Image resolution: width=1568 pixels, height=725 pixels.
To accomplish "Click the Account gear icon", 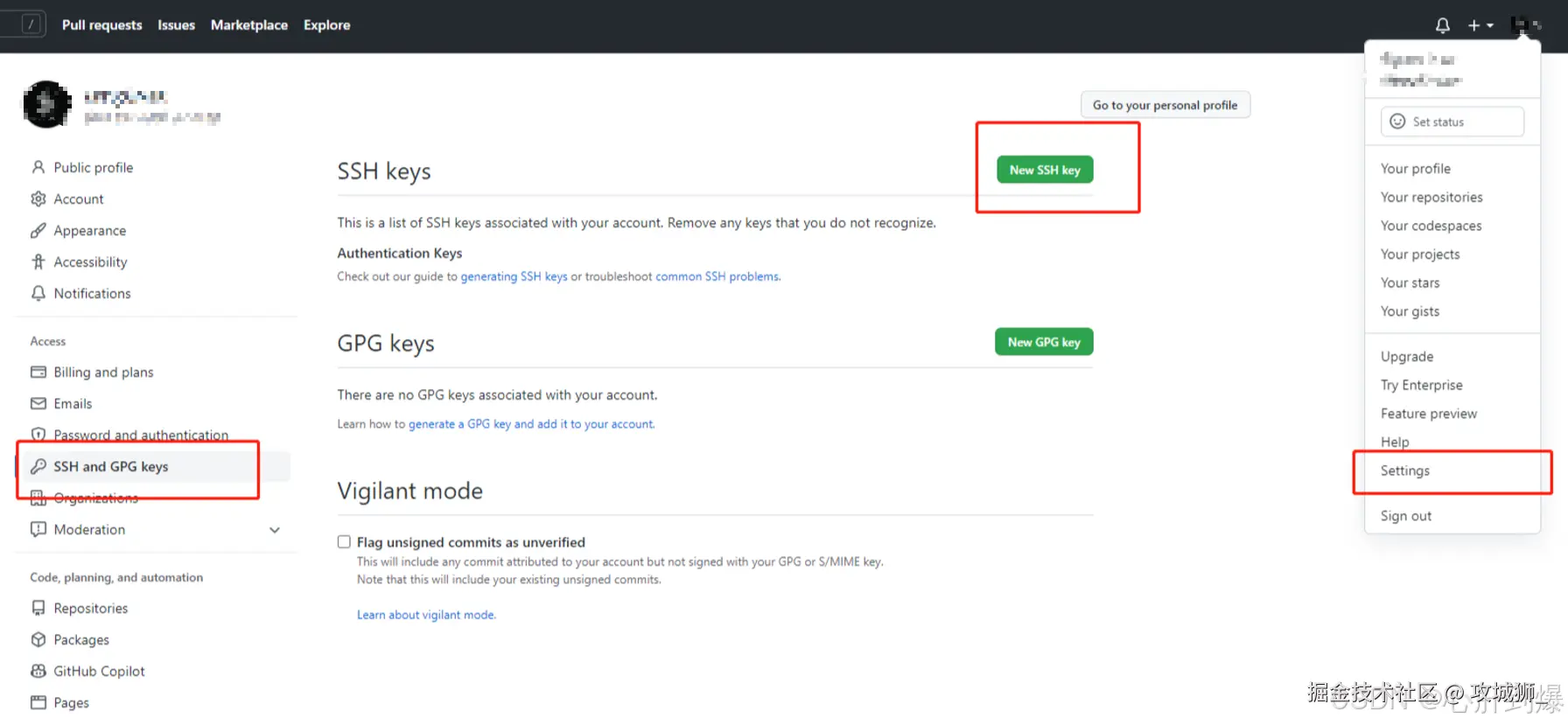I will [38, 199].
